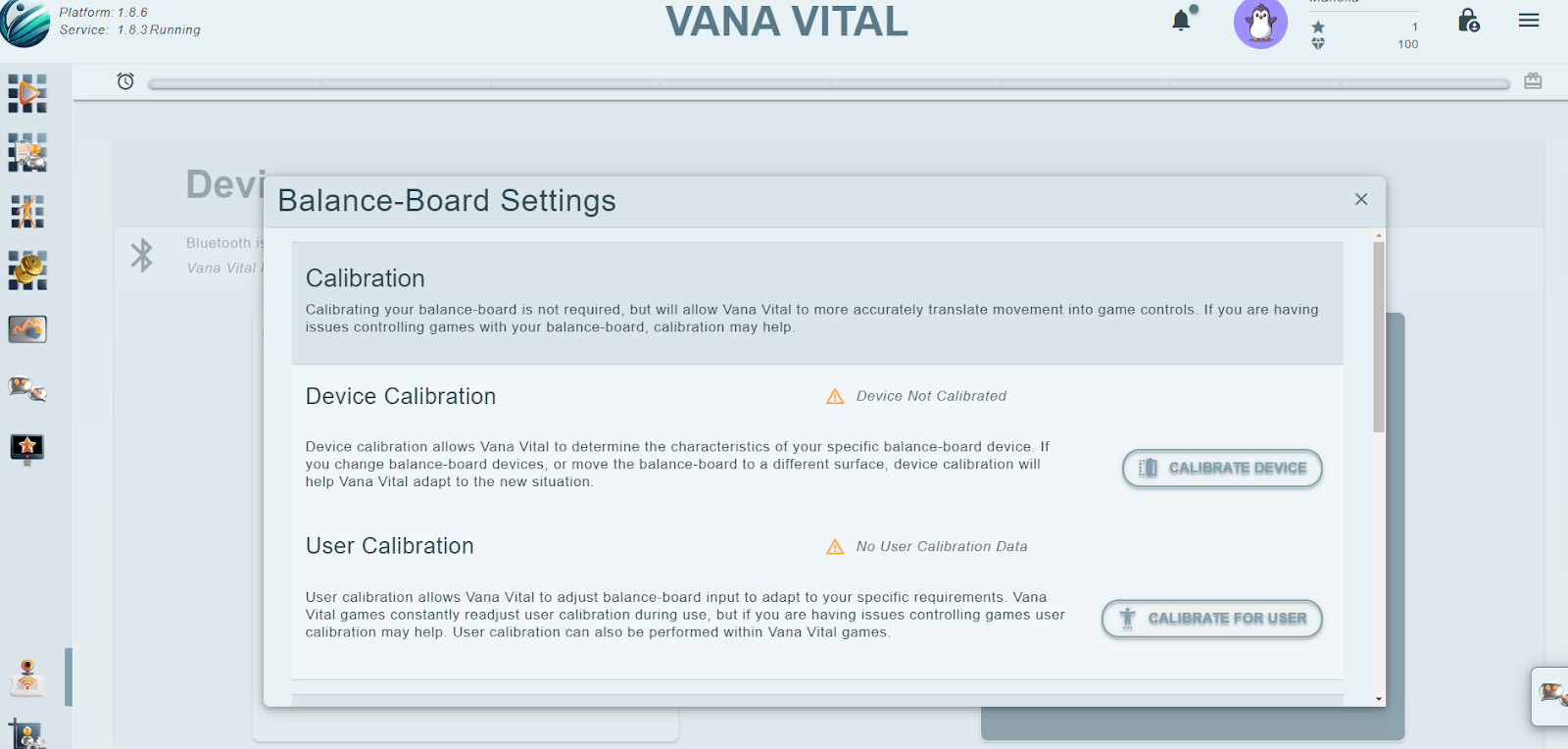Click the dialog's vertical scrollbar thumb
Screen dimensions: 1568x749
coord(1379,337)
